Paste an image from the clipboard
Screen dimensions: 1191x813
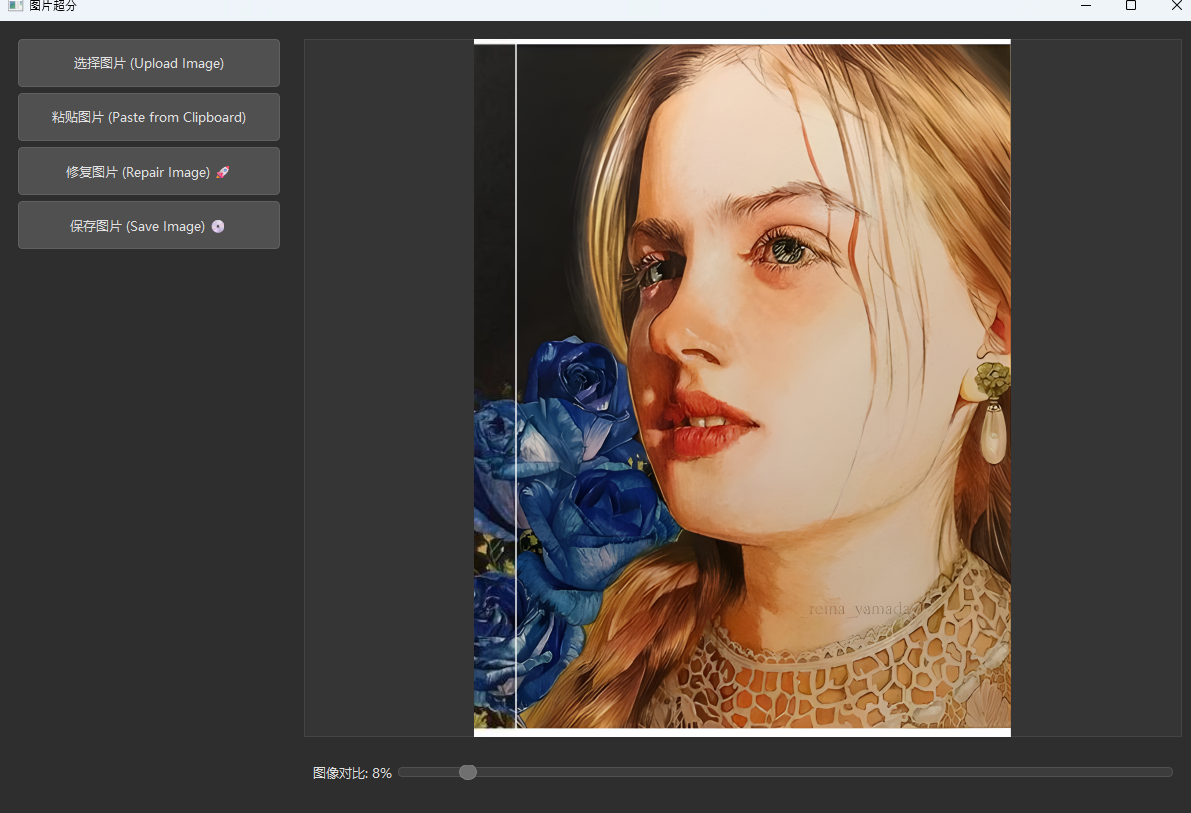pos(149,117)
